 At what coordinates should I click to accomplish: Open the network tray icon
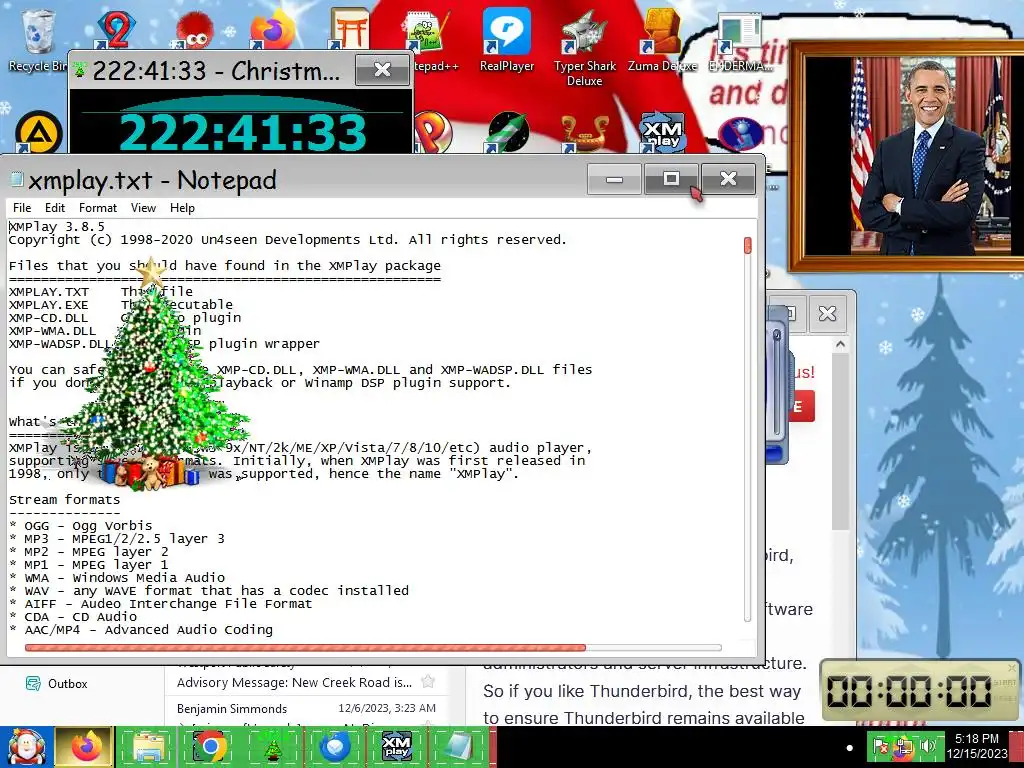click(904, 746)
